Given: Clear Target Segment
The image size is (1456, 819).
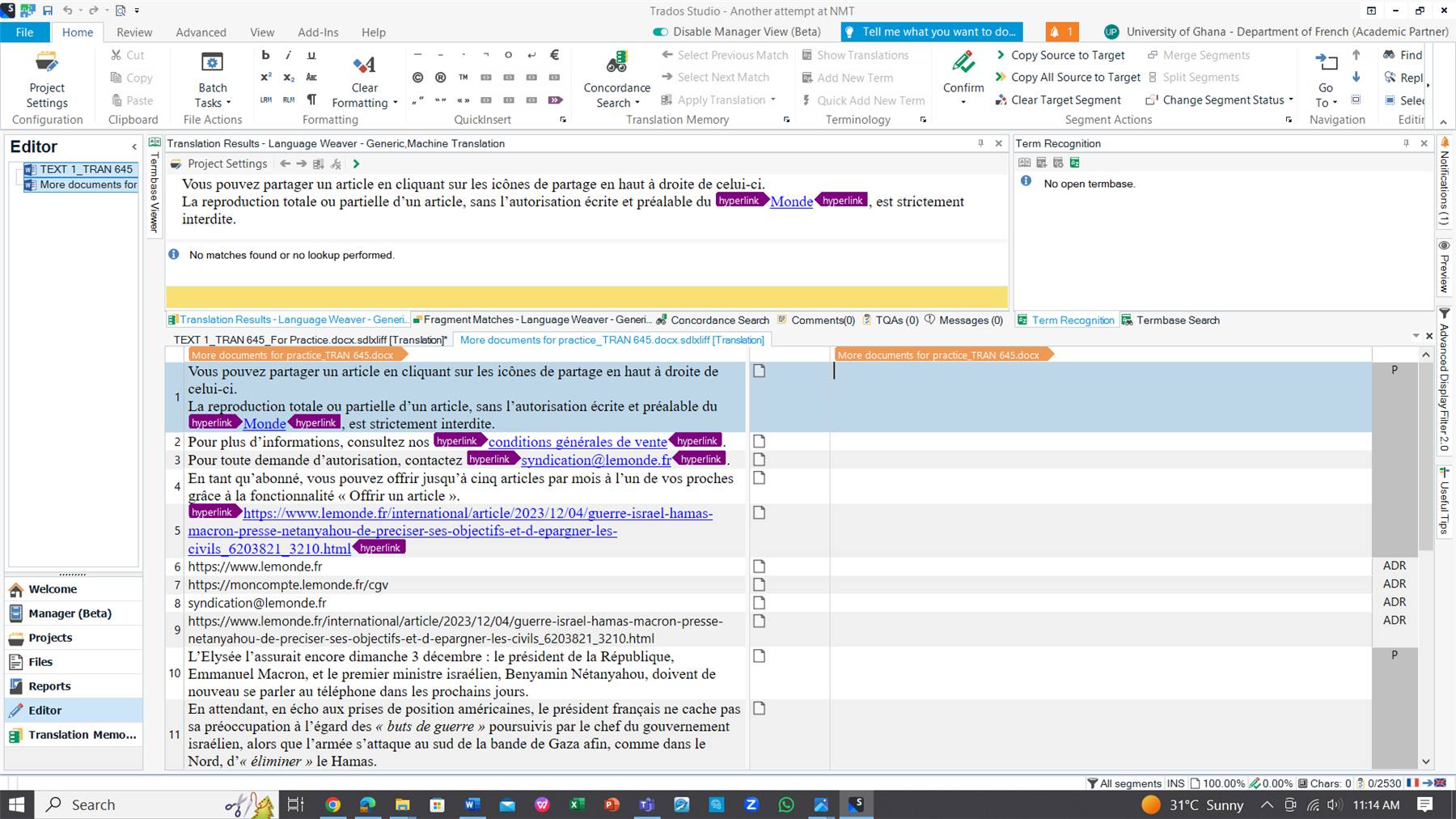Looking at the screenshot, I should coord(1058,100).
